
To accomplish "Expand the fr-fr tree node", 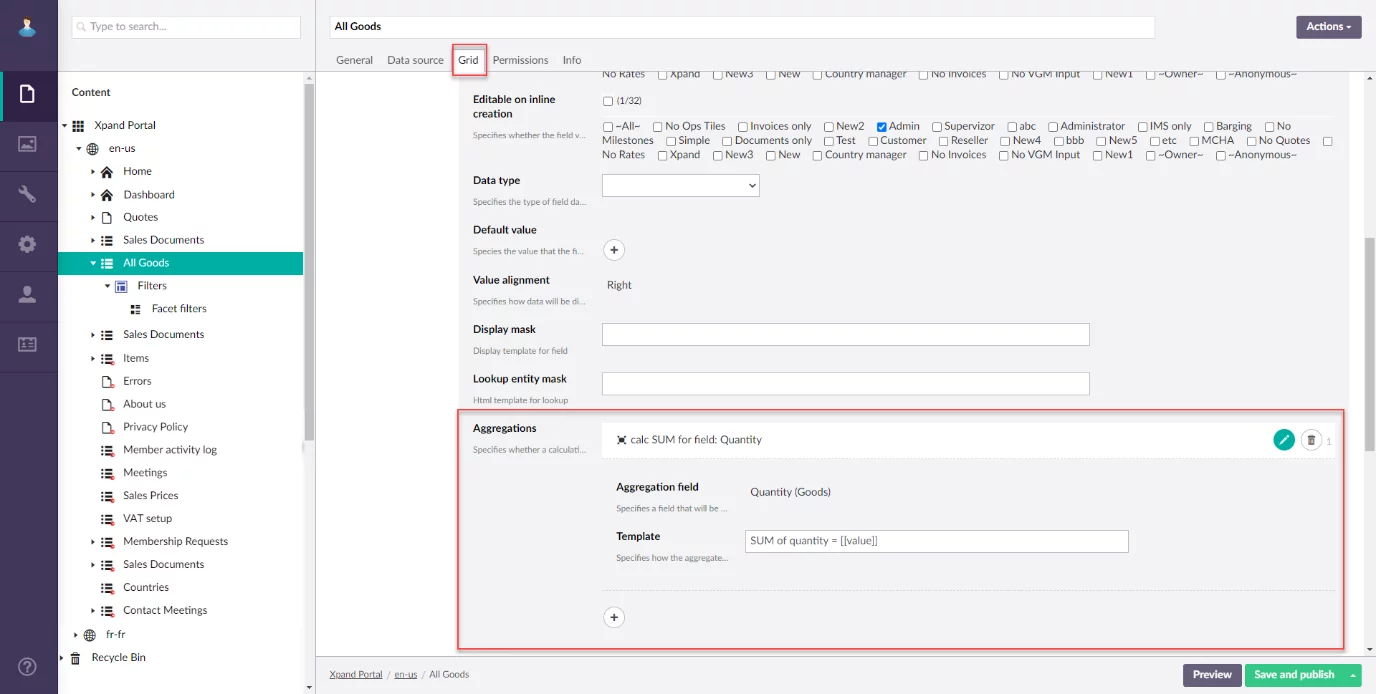I will [x=75, y=635].
